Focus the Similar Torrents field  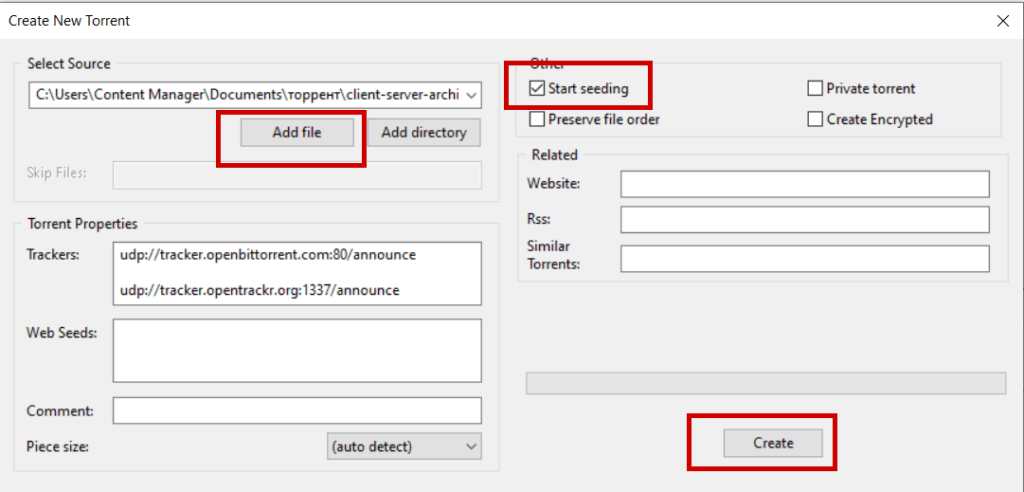tap(804, 259)
